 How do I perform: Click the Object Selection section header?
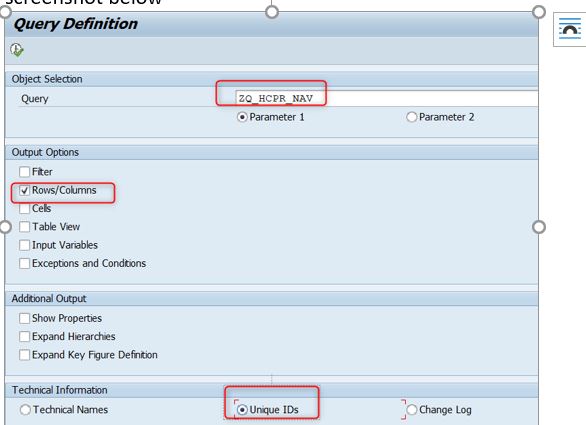click(272, 79)
